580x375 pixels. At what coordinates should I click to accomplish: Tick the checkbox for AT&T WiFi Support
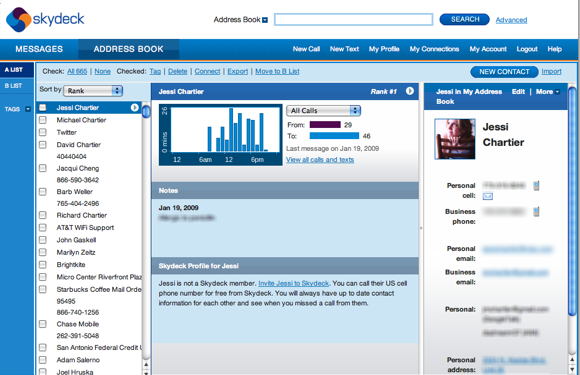pos(43,227)
